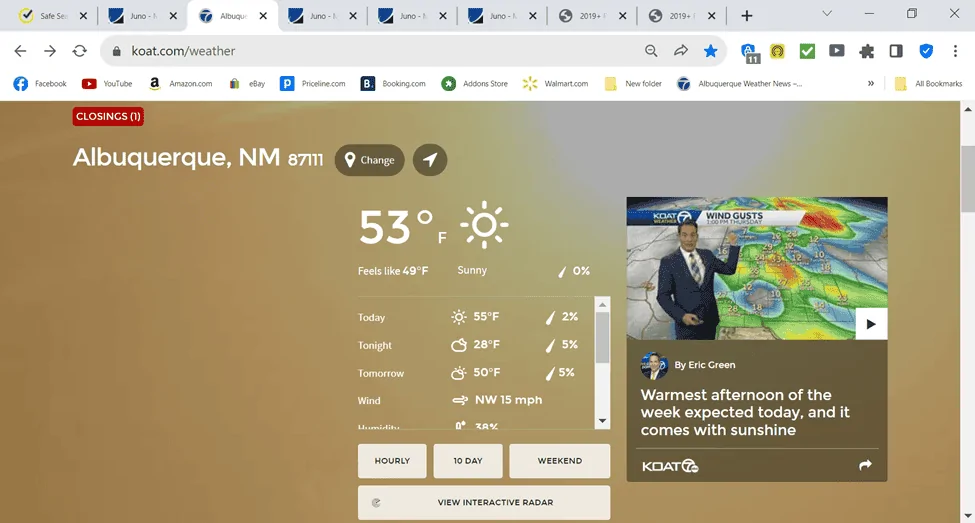Image resolution: width=975 pixels, height=523 pixels.
Task: Open the eBay bookmark
Action: point(247,83)
